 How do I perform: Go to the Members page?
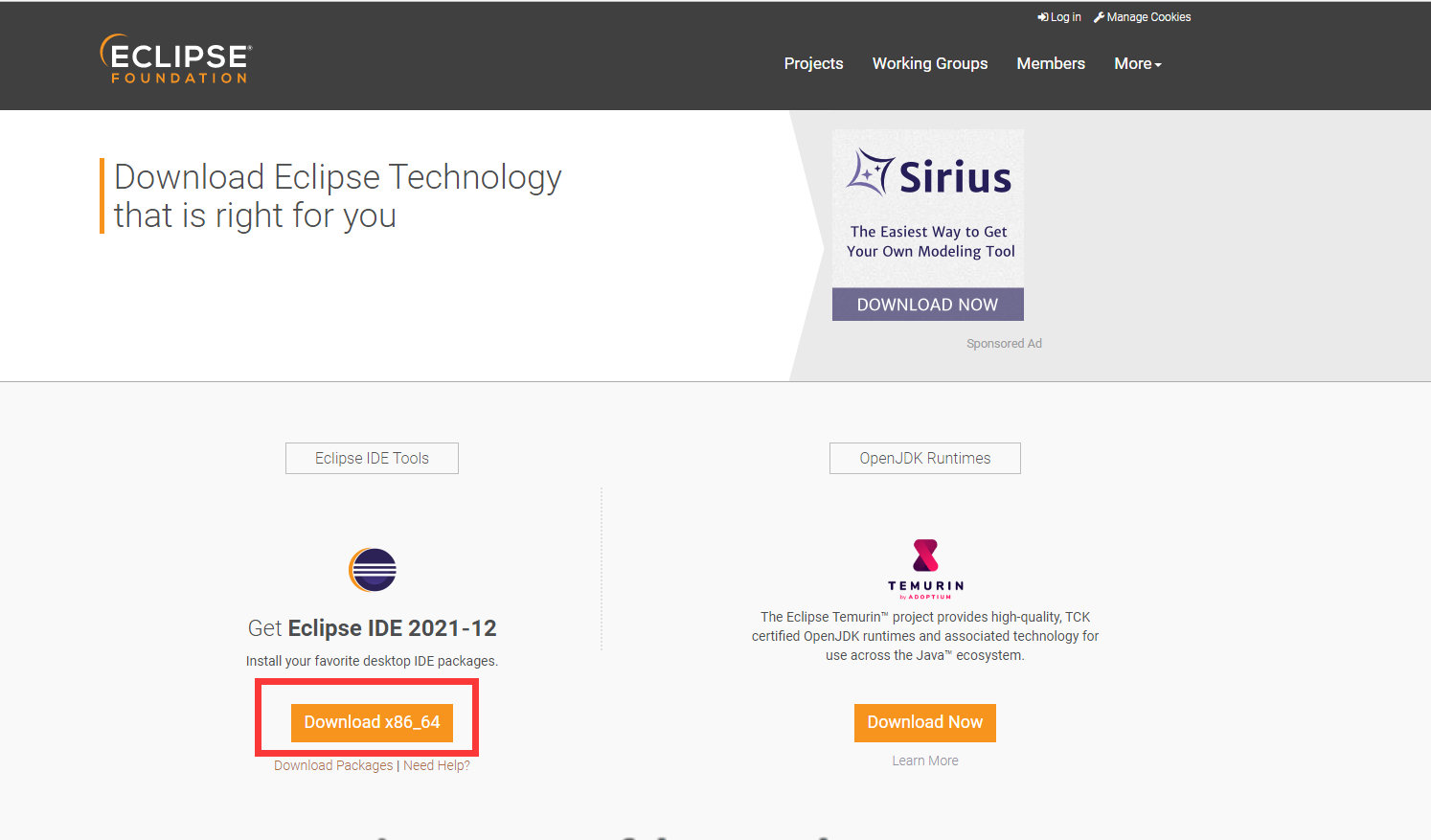[x=1051, y=63]
